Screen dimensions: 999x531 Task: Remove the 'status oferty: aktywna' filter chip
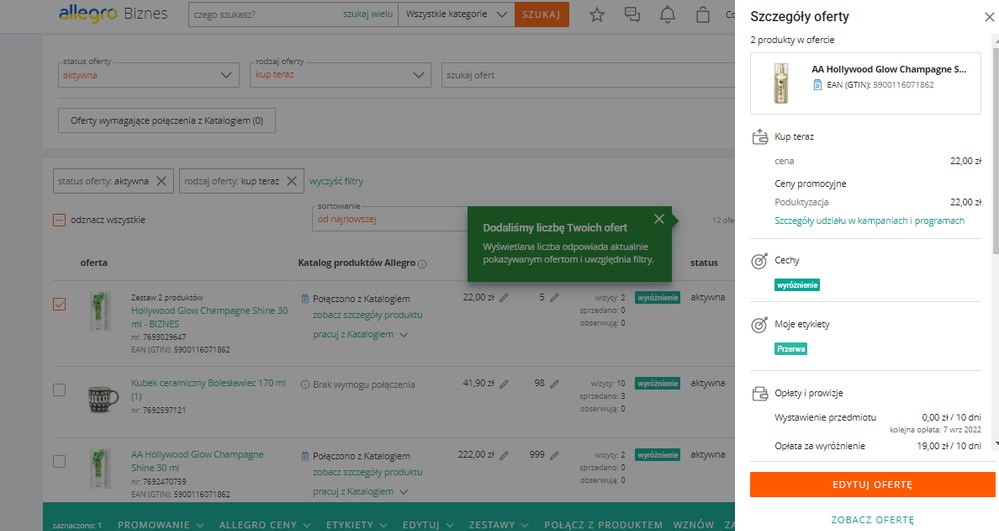161,181
